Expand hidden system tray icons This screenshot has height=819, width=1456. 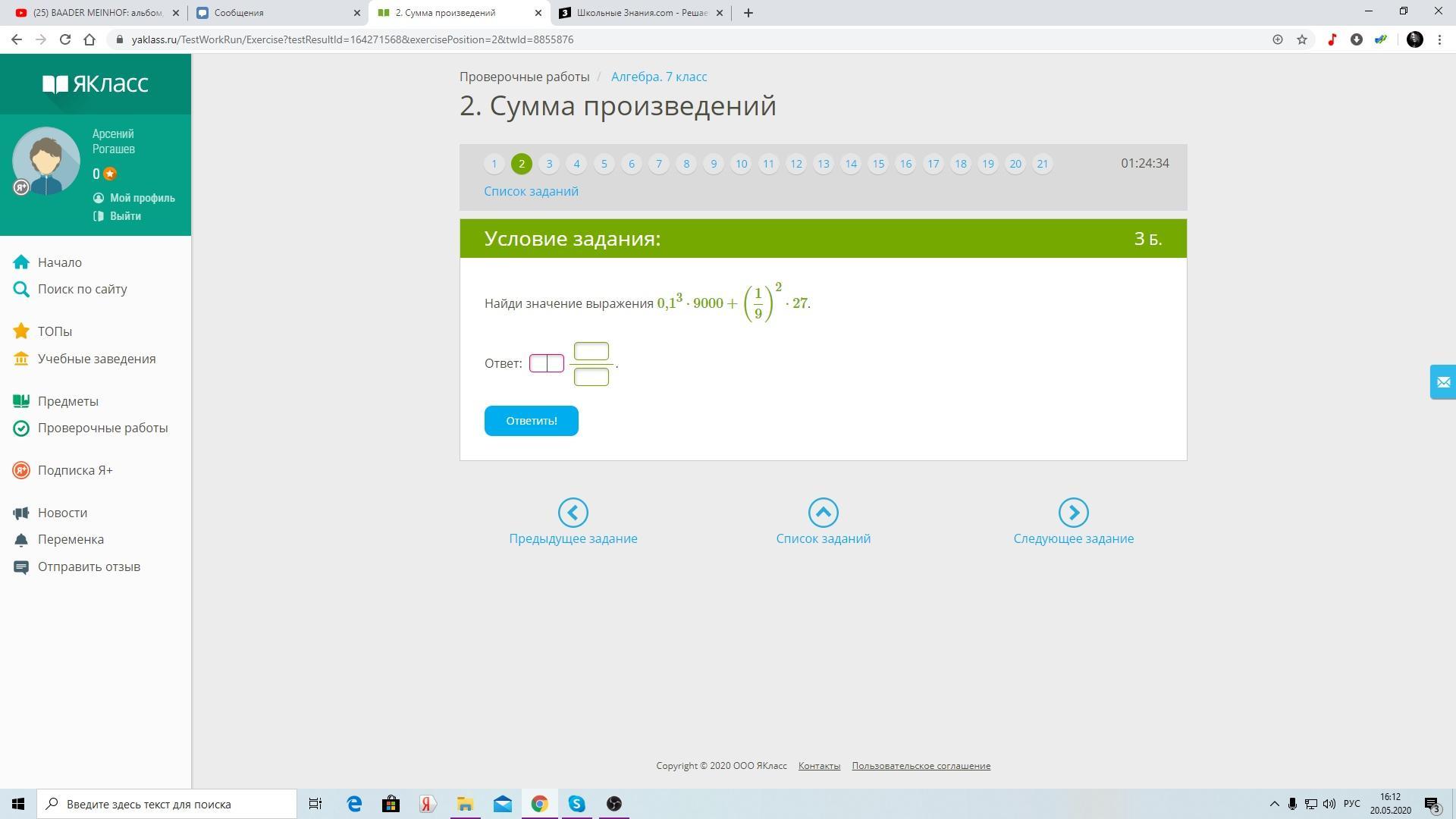tap(1274, 804)
